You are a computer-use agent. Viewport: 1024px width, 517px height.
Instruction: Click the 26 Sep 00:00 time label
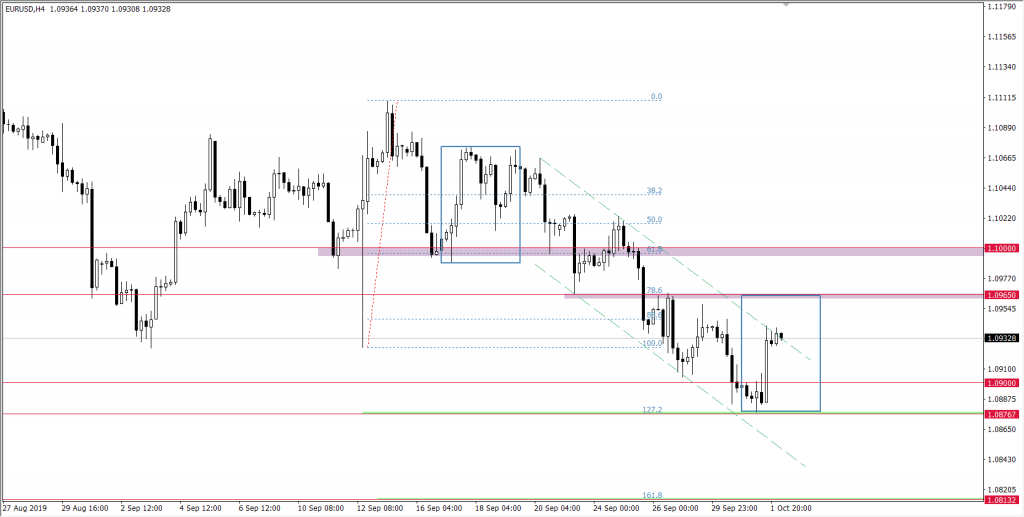click(677, 508)
